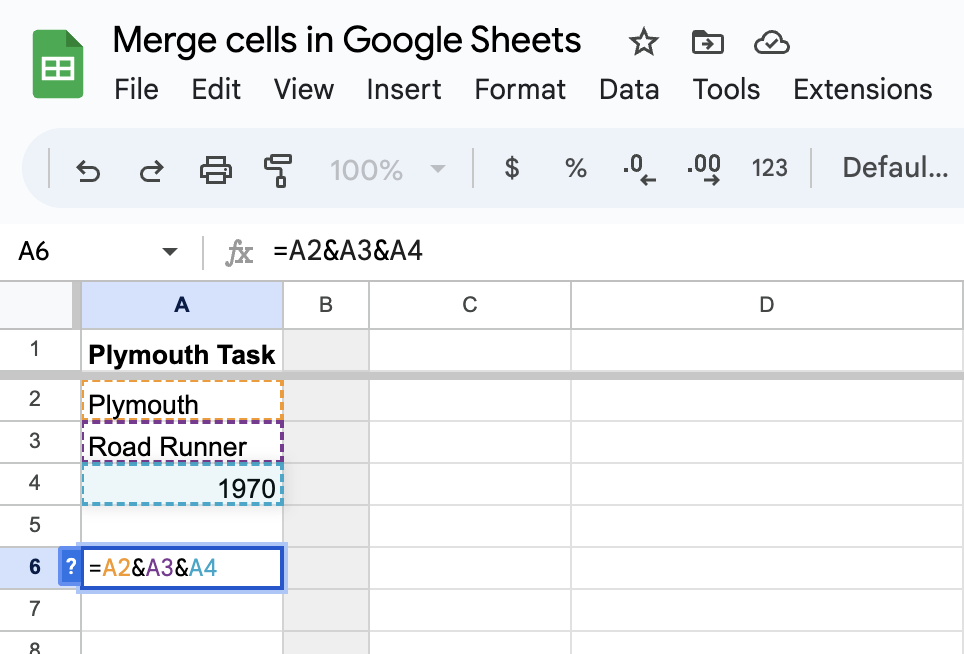Select row 1 header
Screen dimensions: 964x654
click(x=35, y=350)
